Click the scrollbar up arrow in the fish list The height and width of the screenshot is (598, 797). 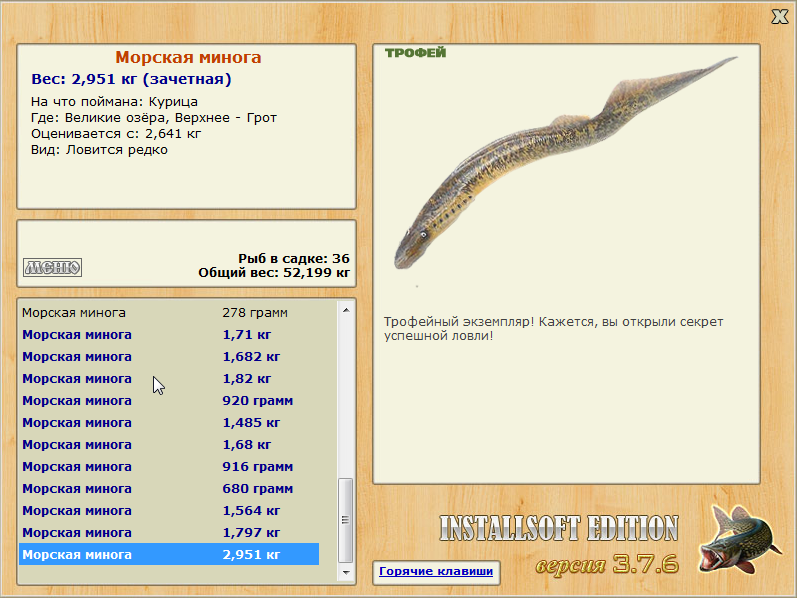pyautogui.click(x=346, y=310)
